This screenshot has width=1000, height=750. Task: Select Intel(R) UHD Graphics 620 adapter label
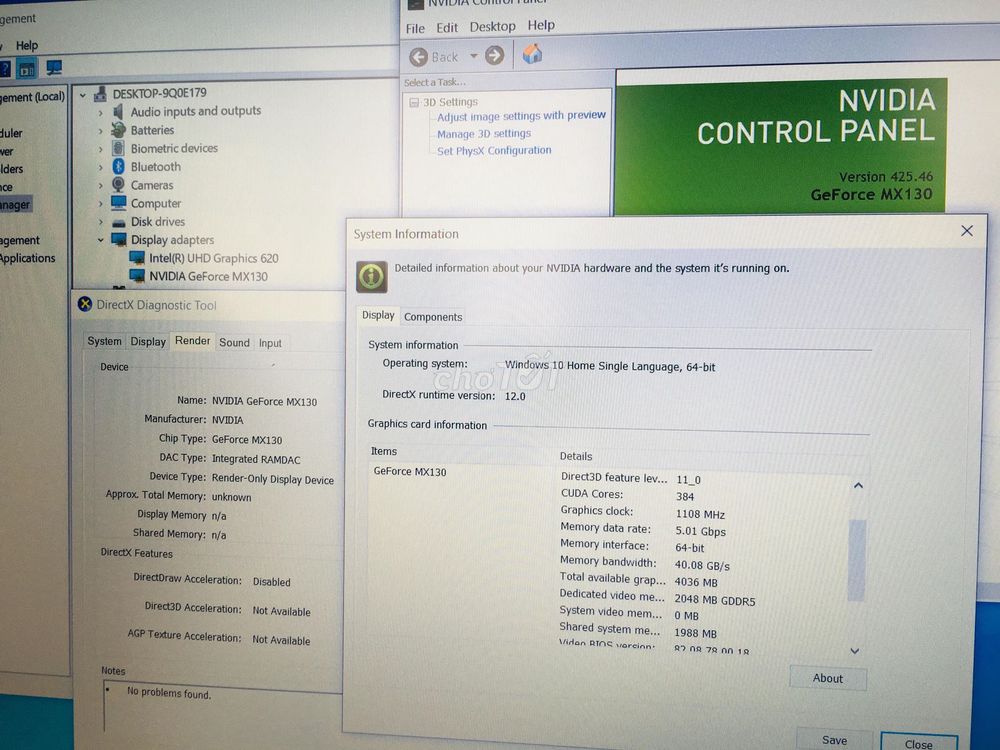click(214, 258)
